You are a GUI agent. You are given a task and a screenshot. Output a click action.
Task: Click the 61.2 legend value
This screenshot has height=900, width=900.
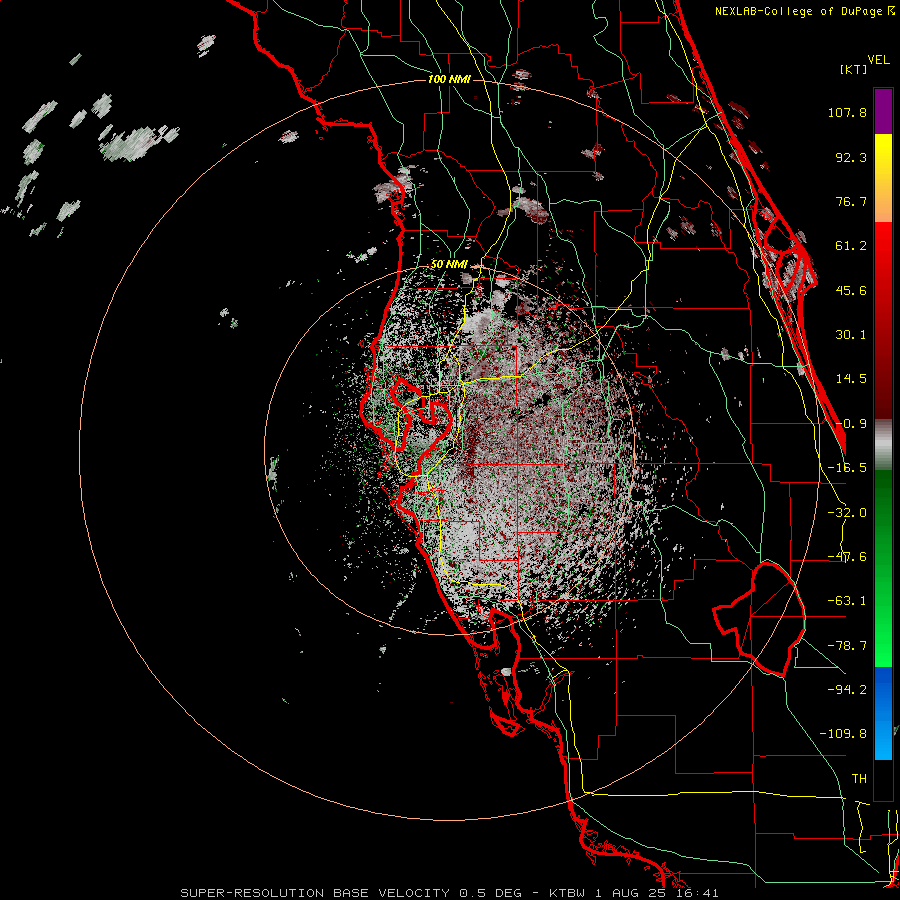pyautogui.click(x=851, y=246)
